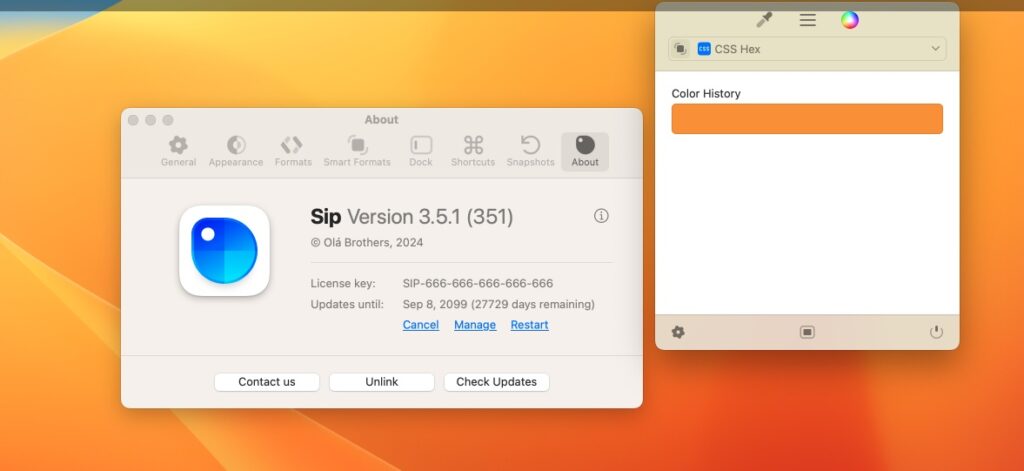Click the Contact us button

click(x=266, y=382)
